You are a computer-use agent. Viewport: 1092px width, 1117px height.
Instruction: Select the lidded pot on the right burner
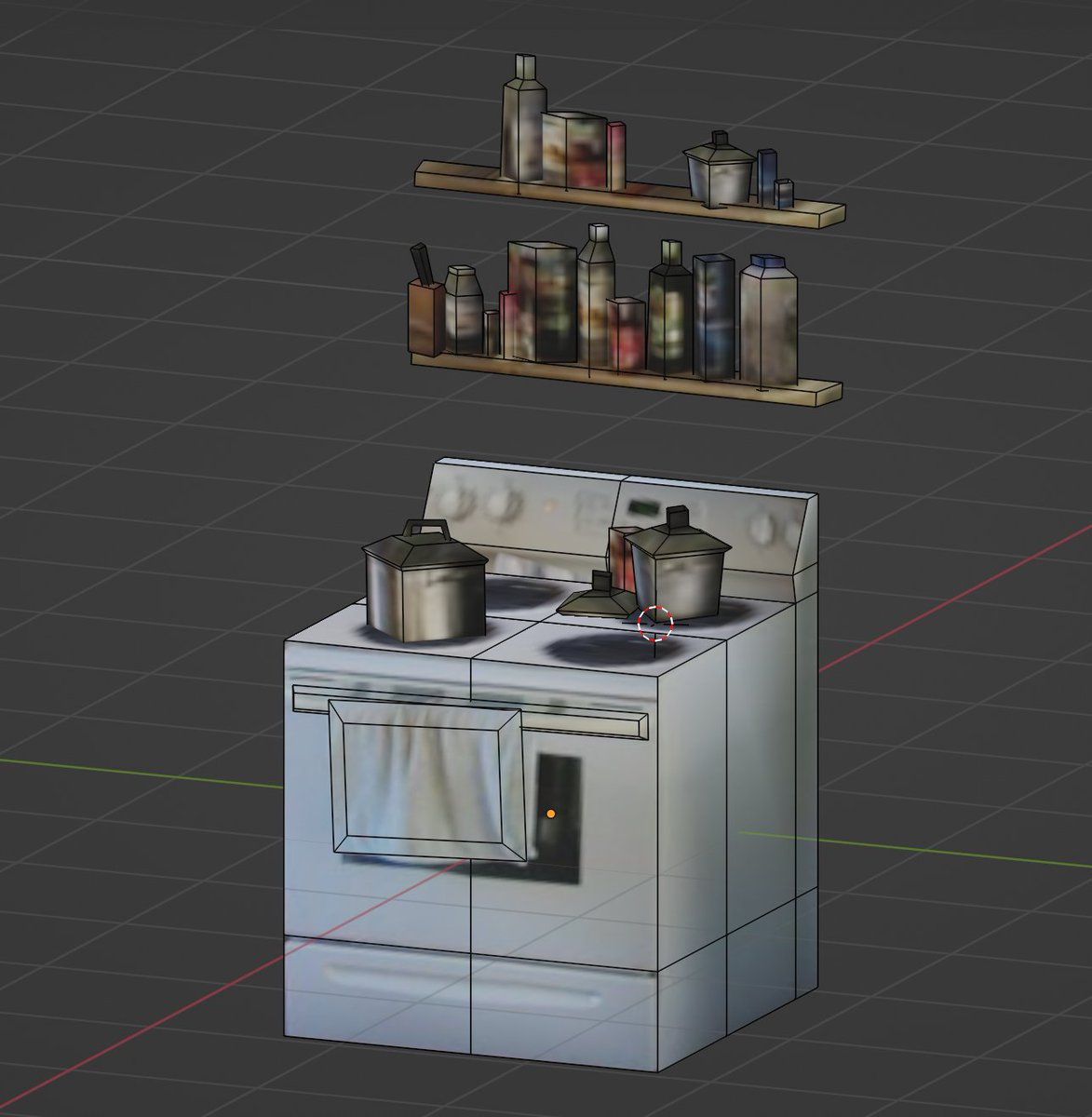pos(680,565)
